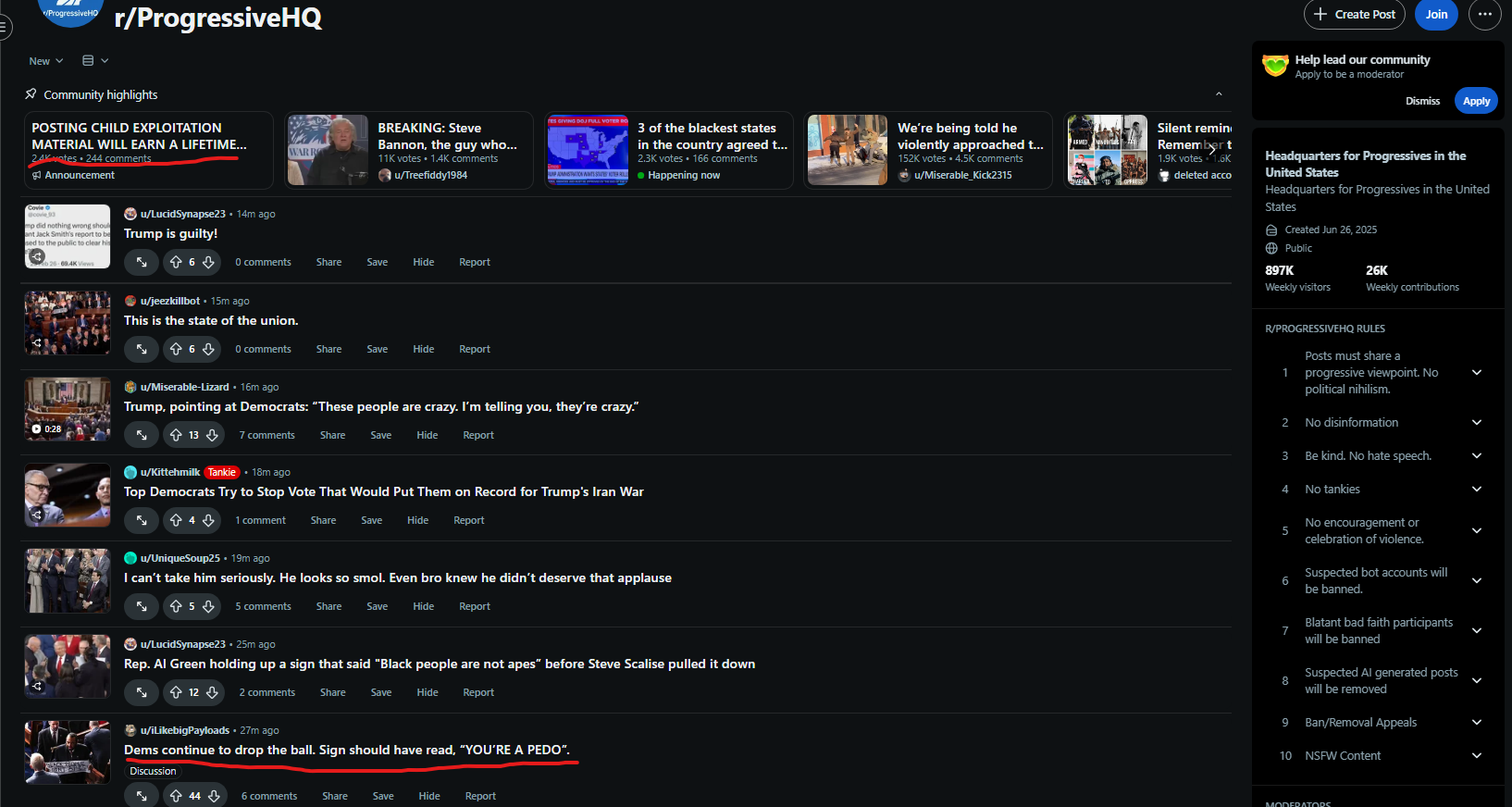The height and width of the screenshot is (807, 1512).
Task: Downvote the 'Rep. Al Green holding up a sign' post
Action: pyautogui.click(x=212, y=692)
